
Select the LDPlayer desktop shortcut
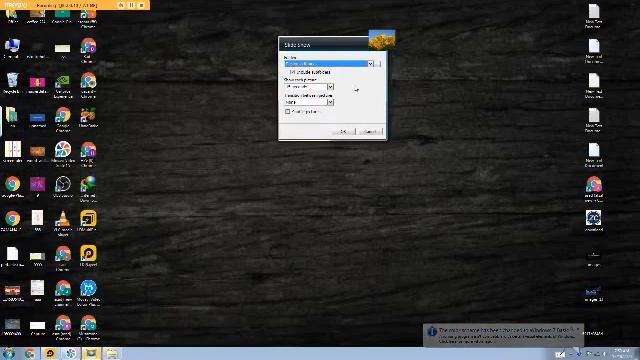coord(88,256)
